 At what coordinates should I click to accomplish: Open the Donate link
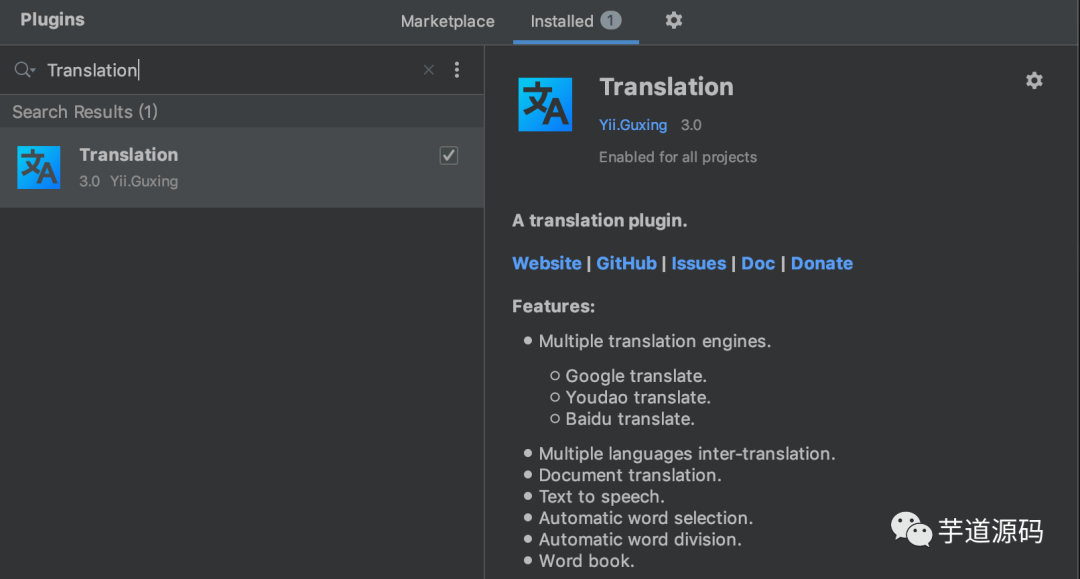(x=822, y=263)
